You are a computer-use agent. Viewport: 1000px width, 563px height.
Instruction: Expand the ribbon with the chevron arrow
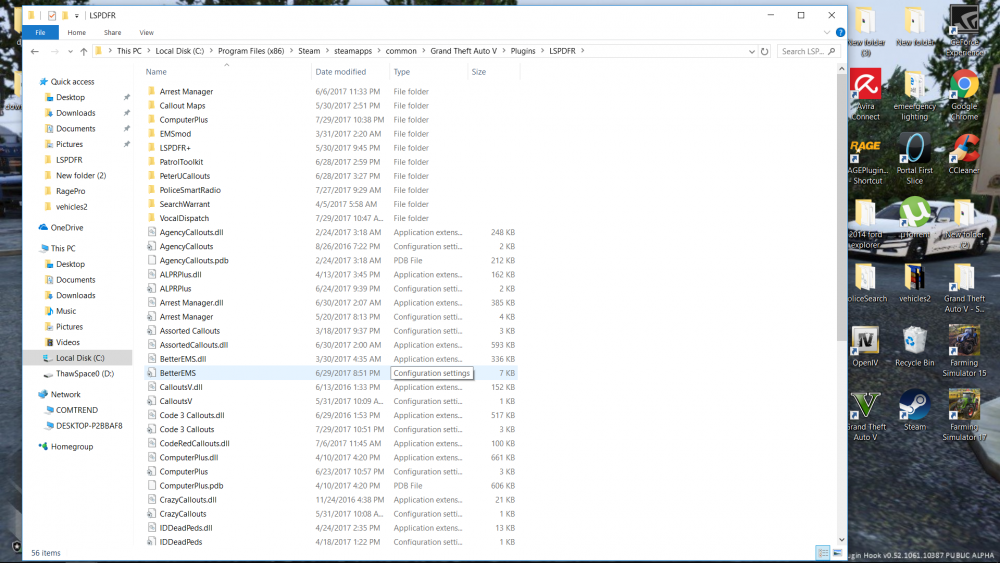click(827, 33)
